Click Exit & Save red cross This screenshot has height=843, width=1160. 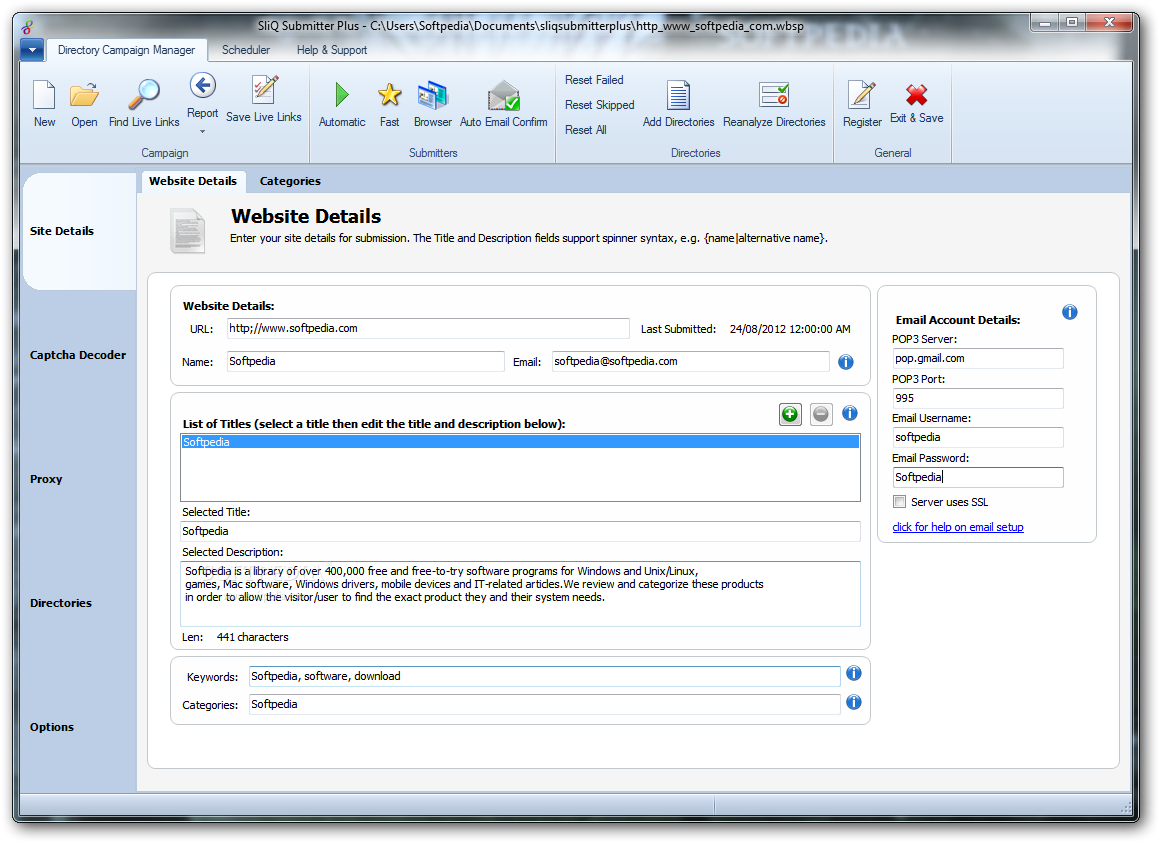pyautogui.click(x=917, y=95)
